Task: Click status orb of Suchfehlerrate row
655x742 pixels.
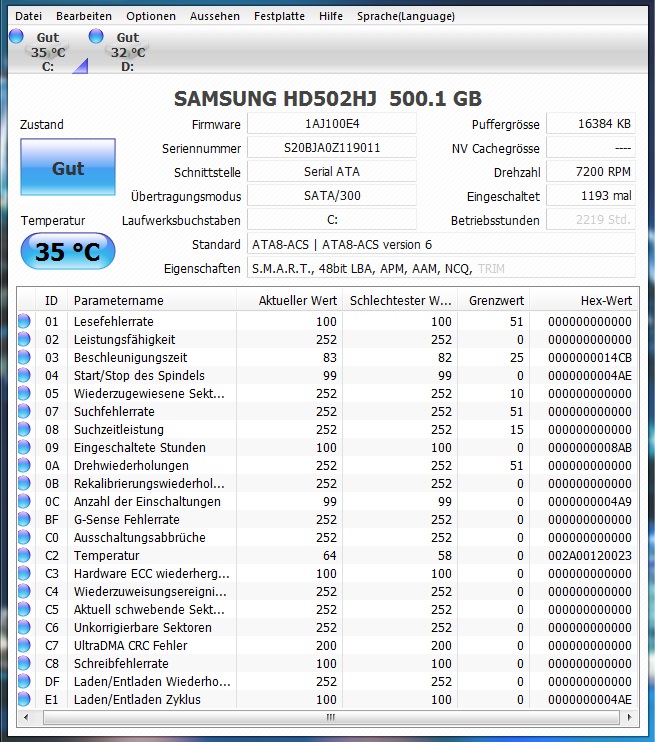Action: 24,411
